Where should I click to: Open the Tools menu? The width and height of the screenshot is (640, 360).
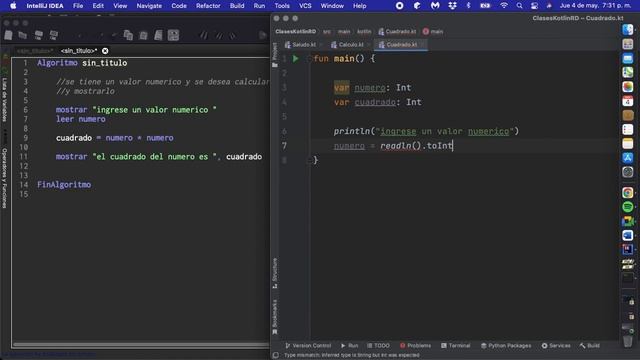pos(282,6)
